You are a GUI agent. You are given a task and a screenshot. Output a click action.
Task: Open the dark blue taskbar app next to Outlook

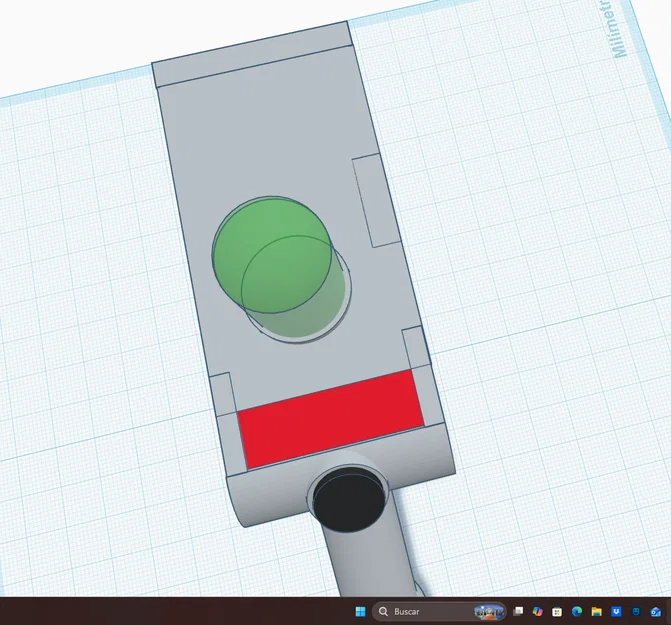tap(636, 611)
